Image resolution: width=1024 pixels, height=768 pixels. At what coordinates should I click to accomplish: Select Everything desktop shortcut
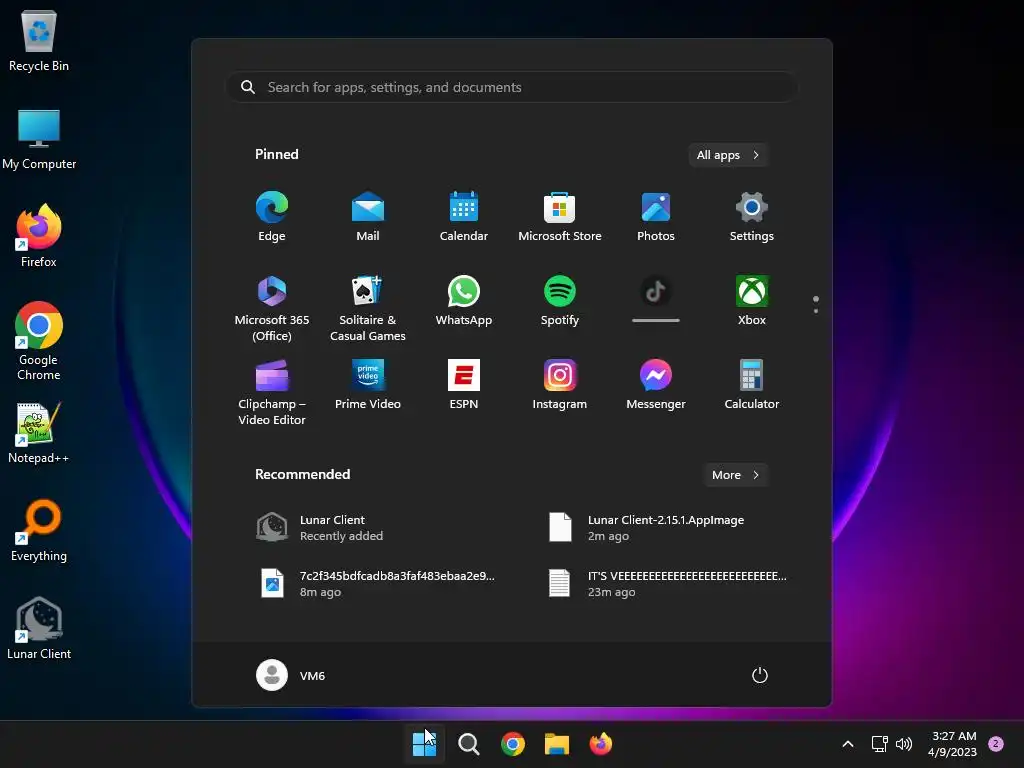tap(39, 531)
